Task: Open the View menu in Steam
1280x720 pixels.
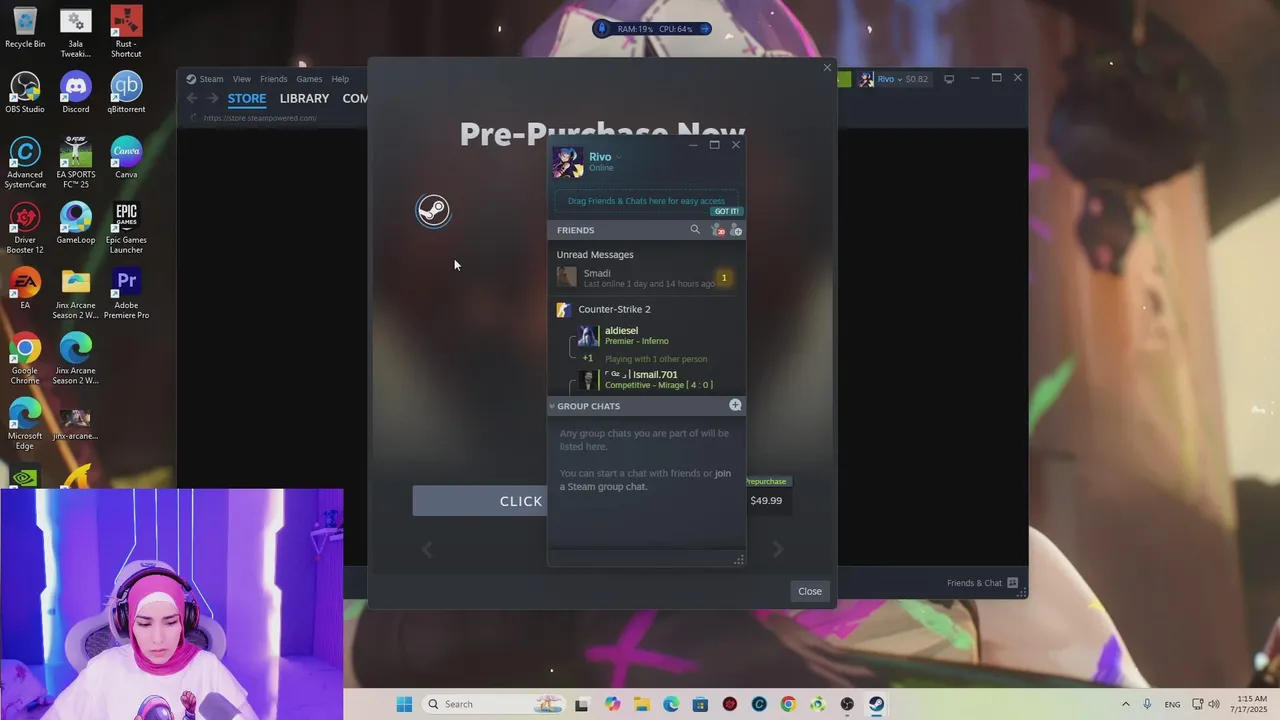Action: coord(242,79)
